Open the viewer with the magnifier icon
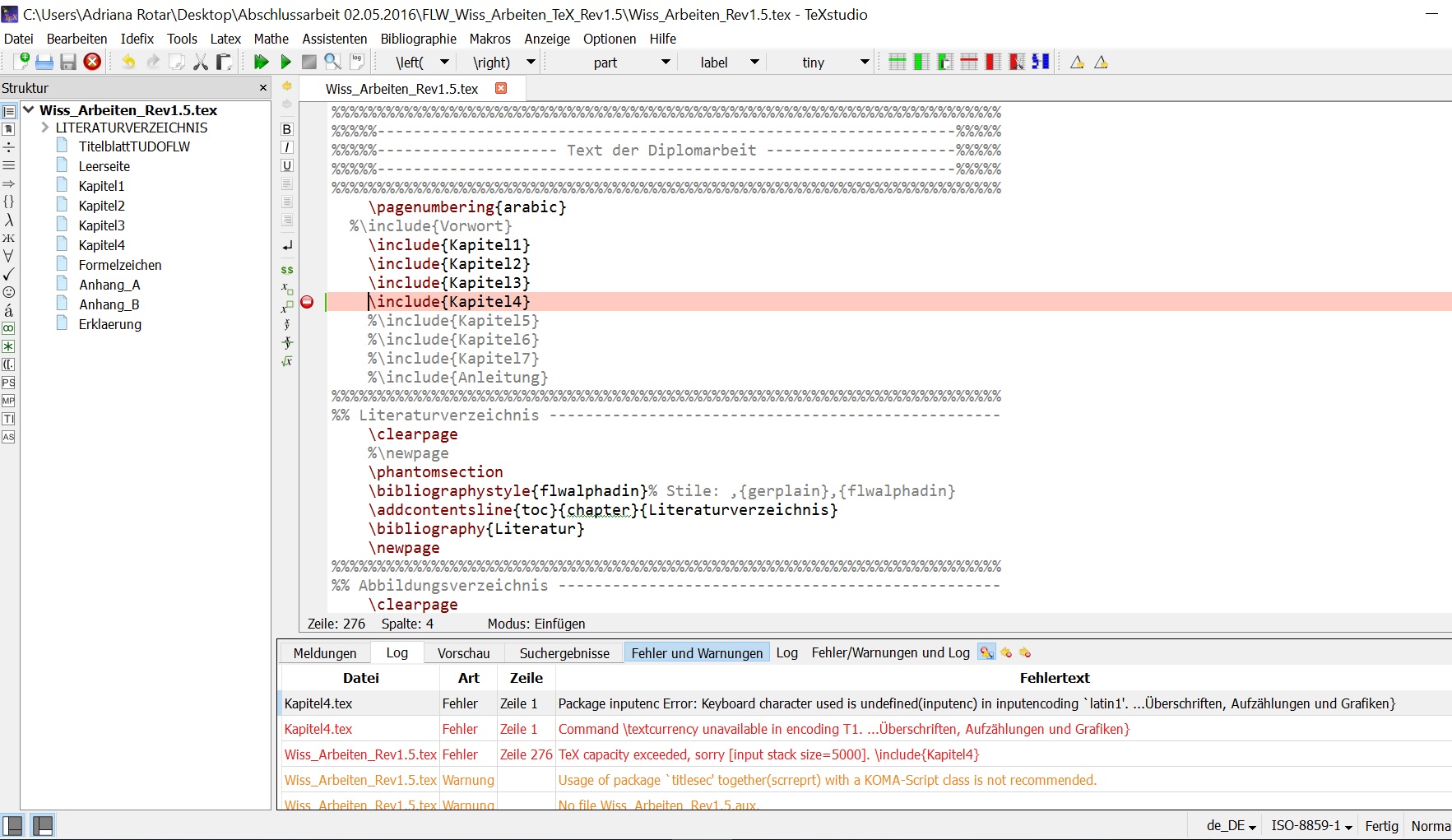The height and width of the screenshot is (840, 1452). [x=333, y=62]
